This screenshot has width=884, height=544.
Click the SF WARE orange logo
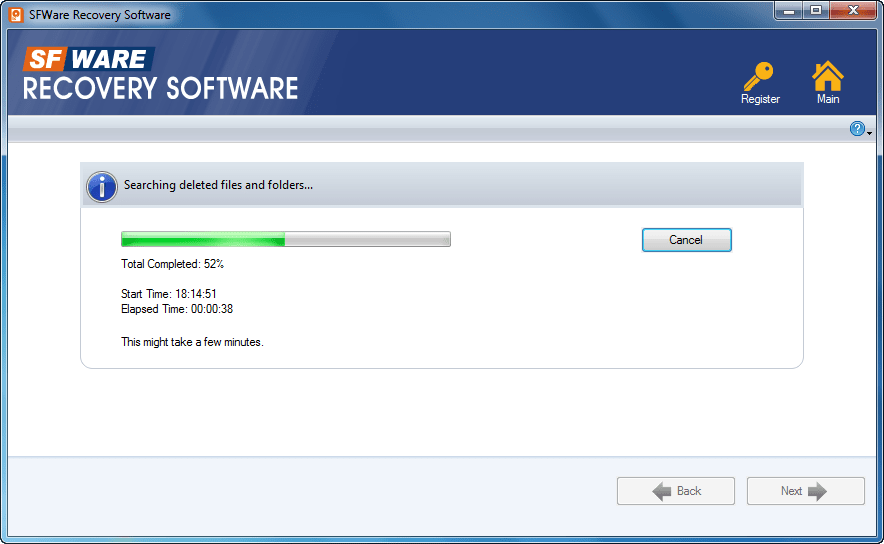[x=89, y=59]
